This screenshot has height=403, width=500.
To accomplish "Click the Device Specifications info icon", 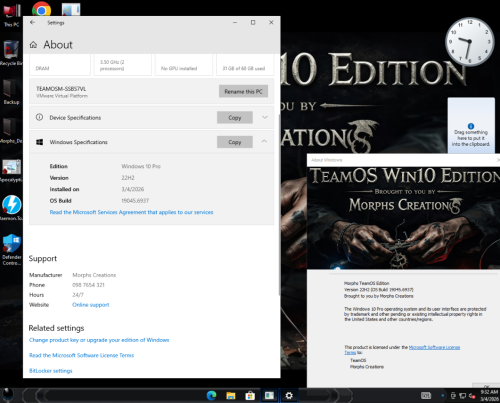I will (x=39, y=117).
